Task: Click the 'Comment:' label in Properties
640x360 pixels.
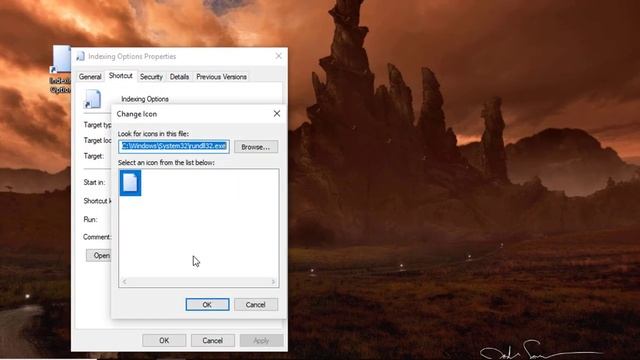Action: (x=97, y=237)
